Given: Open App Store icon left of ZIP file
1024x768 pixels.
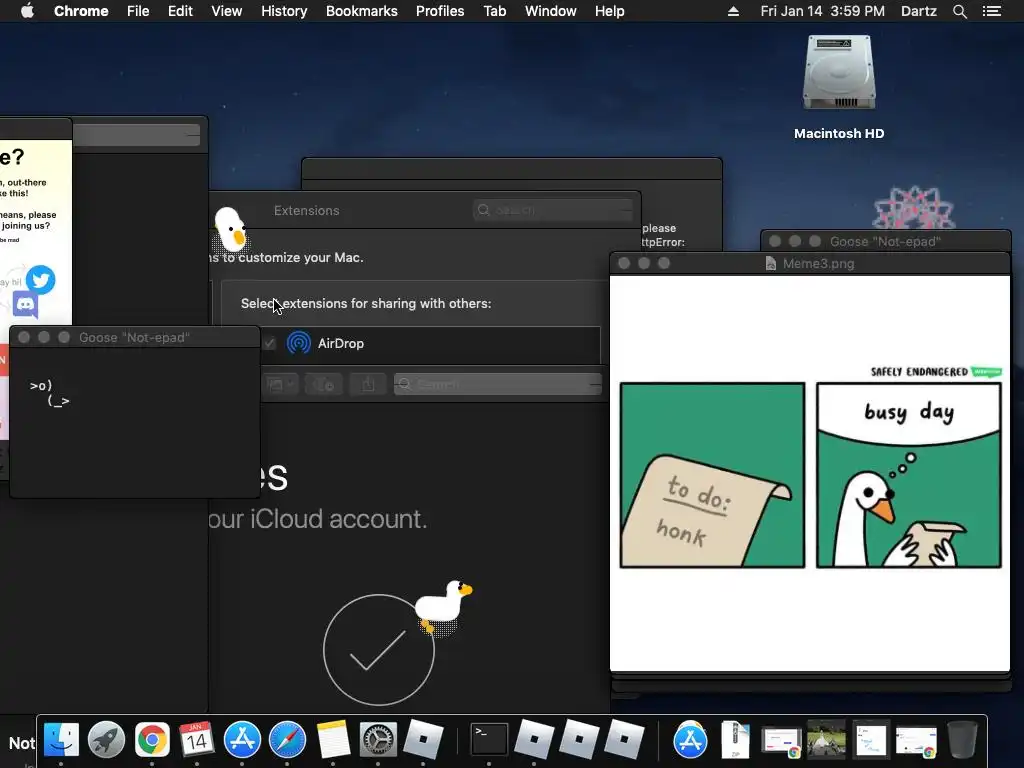Looking at the screenshot, I should click(x=690, y=740).
